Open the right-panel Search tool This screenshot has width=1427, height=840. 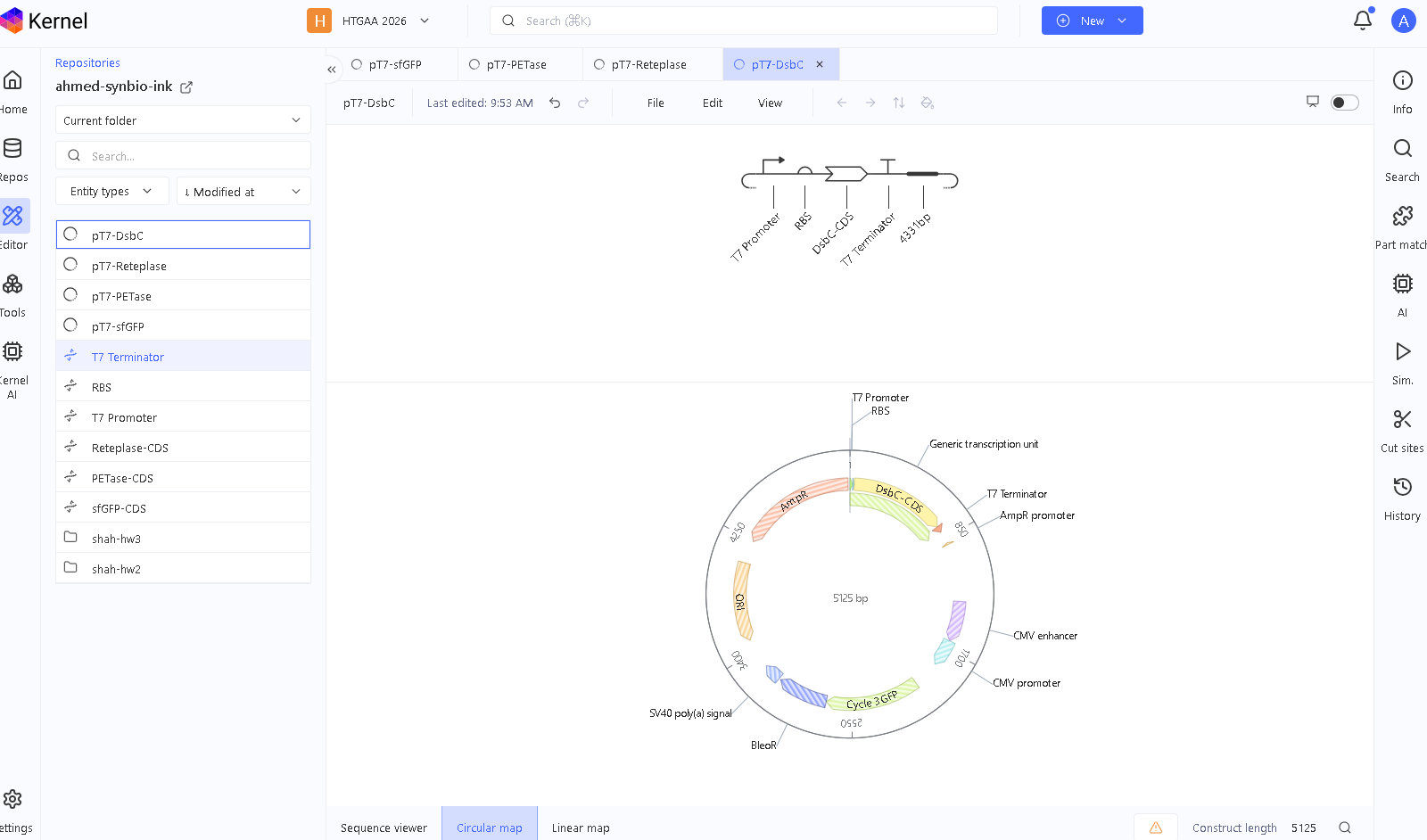[x=1402, y=160]
